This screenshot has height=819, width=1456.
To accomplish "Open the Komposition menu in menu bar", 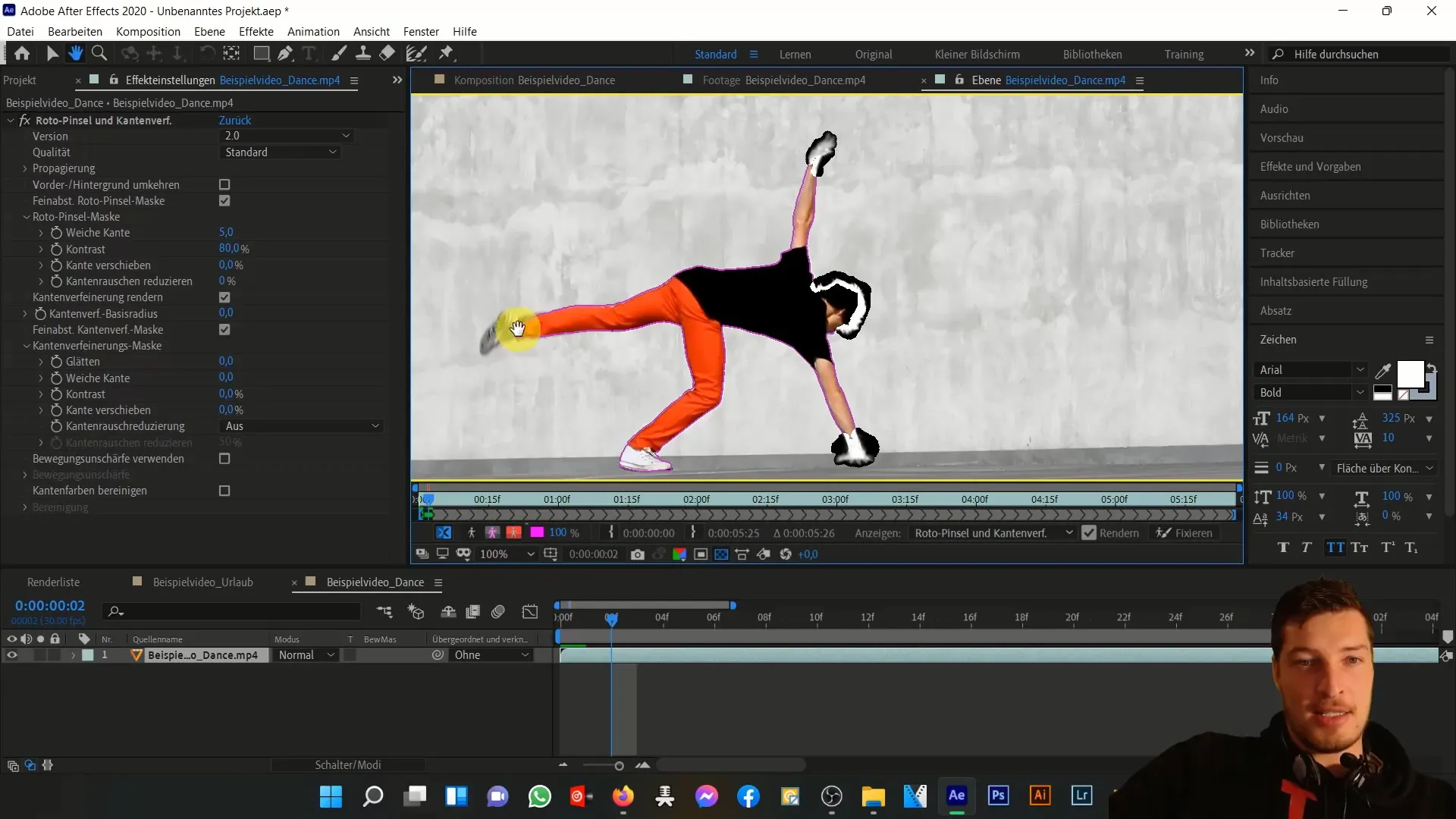I will click(x=148, y=31).
